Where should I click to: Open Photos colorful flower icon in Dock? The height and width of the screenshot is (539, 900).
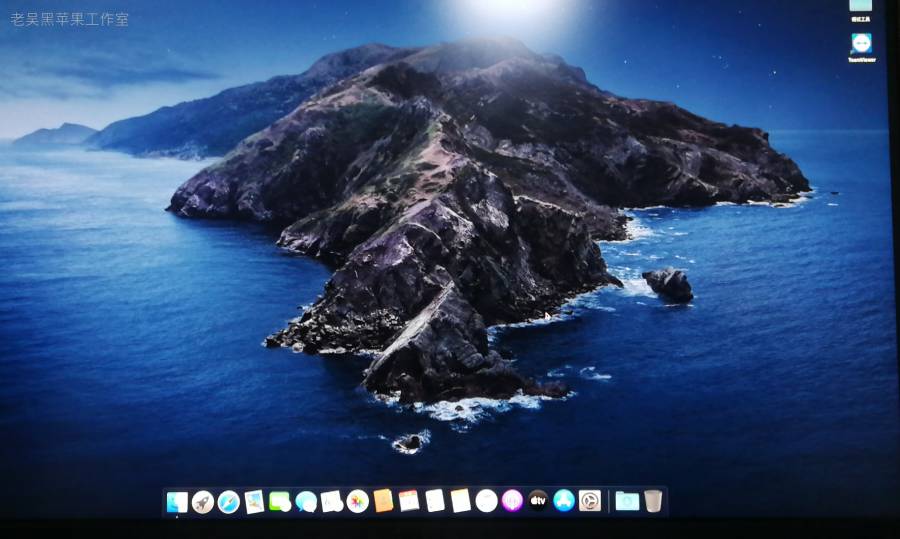click(x=358, y=501)
